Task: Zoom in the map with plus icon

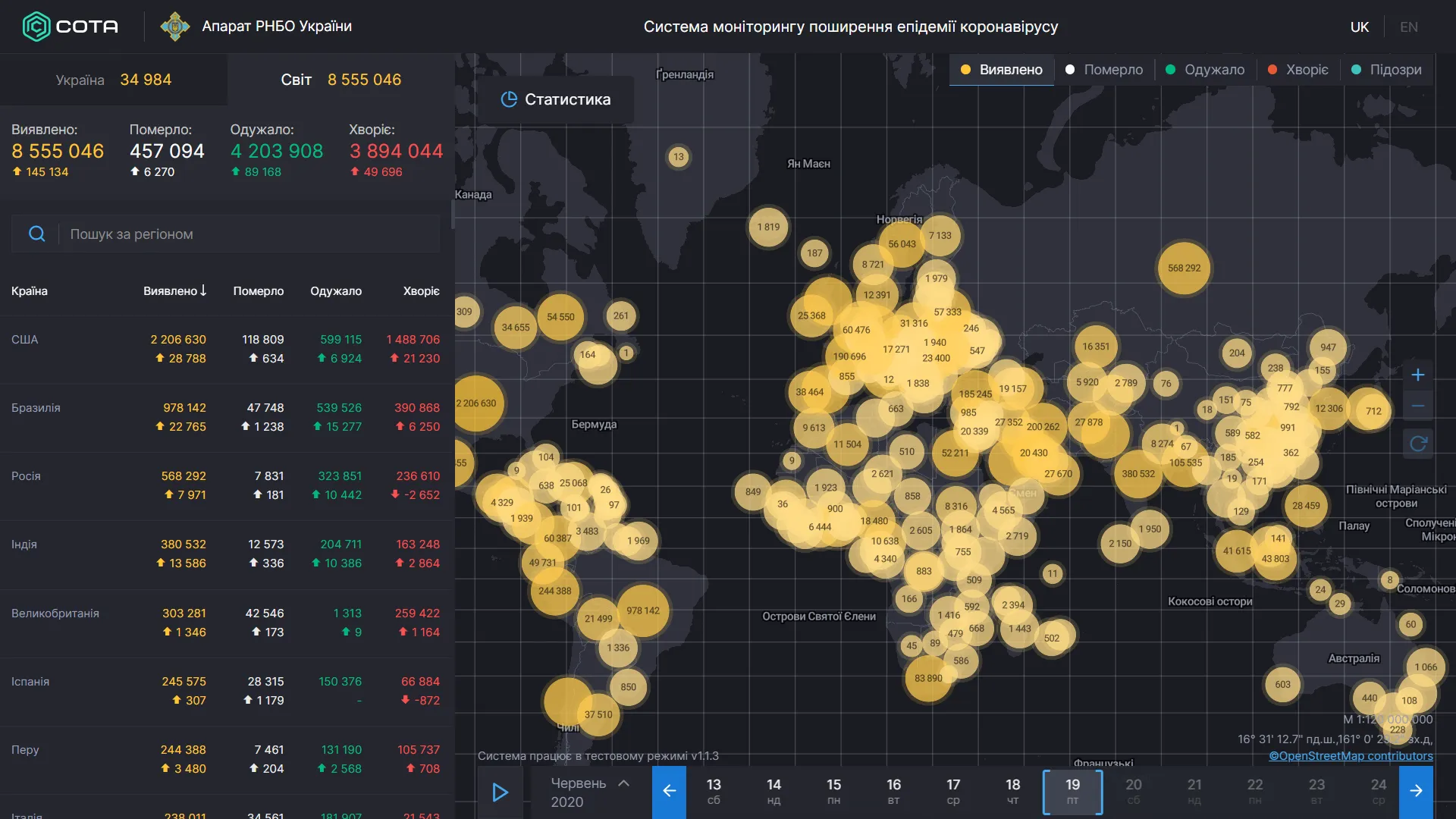Action: (x=1418, y=375)
